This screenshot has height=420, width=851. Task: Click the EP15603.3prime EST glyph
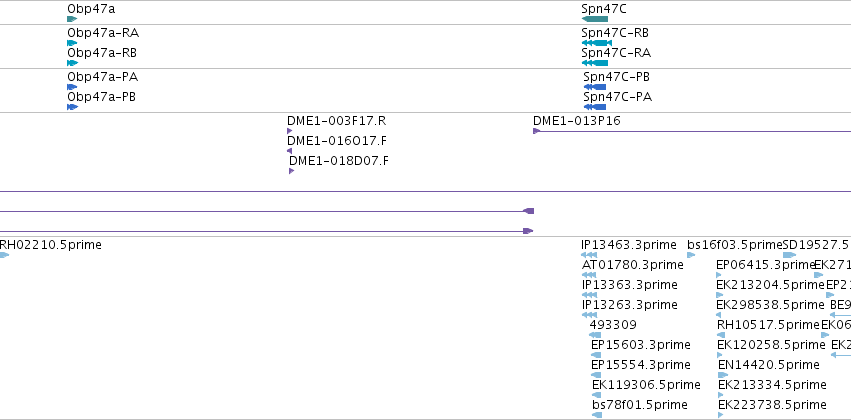pos(596,355)
